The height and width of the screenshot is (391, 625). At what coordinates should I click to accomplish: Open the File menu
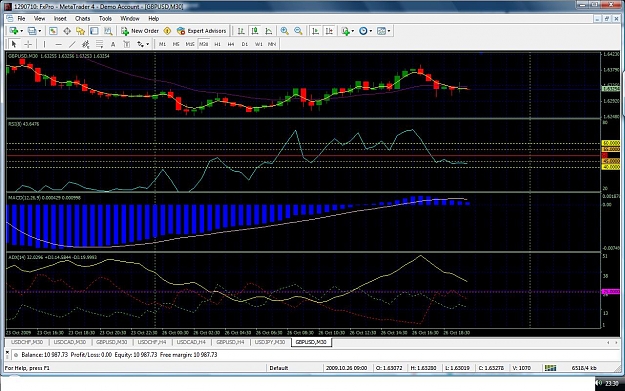point(21,18)
